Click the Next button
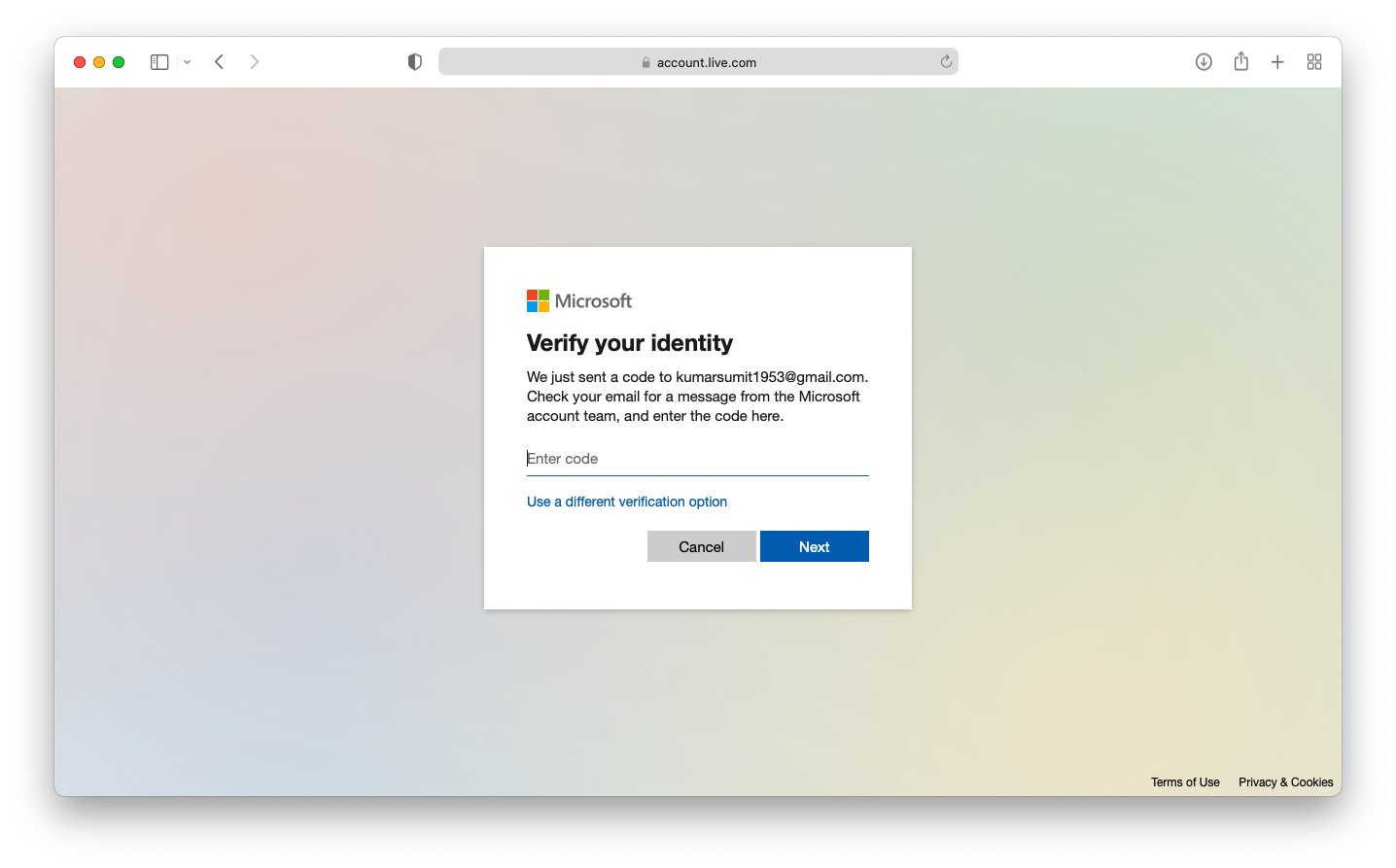The height and width of the screenshot is (868, 1396). pyautogui.click(x=814, y=546)
